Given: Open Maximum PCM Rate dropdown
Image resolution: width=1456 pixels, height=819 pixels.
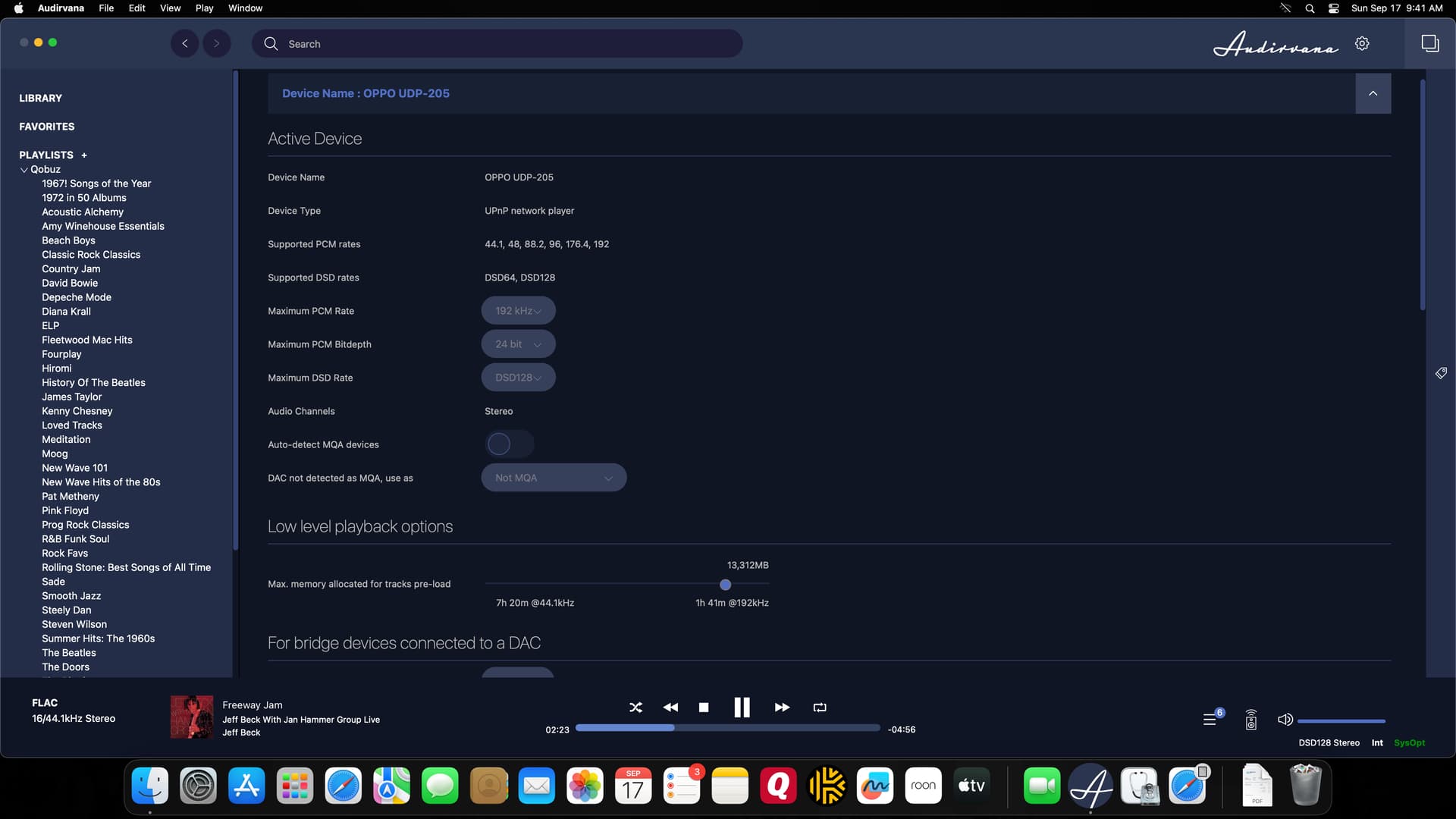Looking at the screenshot, I should pos(518,311).
